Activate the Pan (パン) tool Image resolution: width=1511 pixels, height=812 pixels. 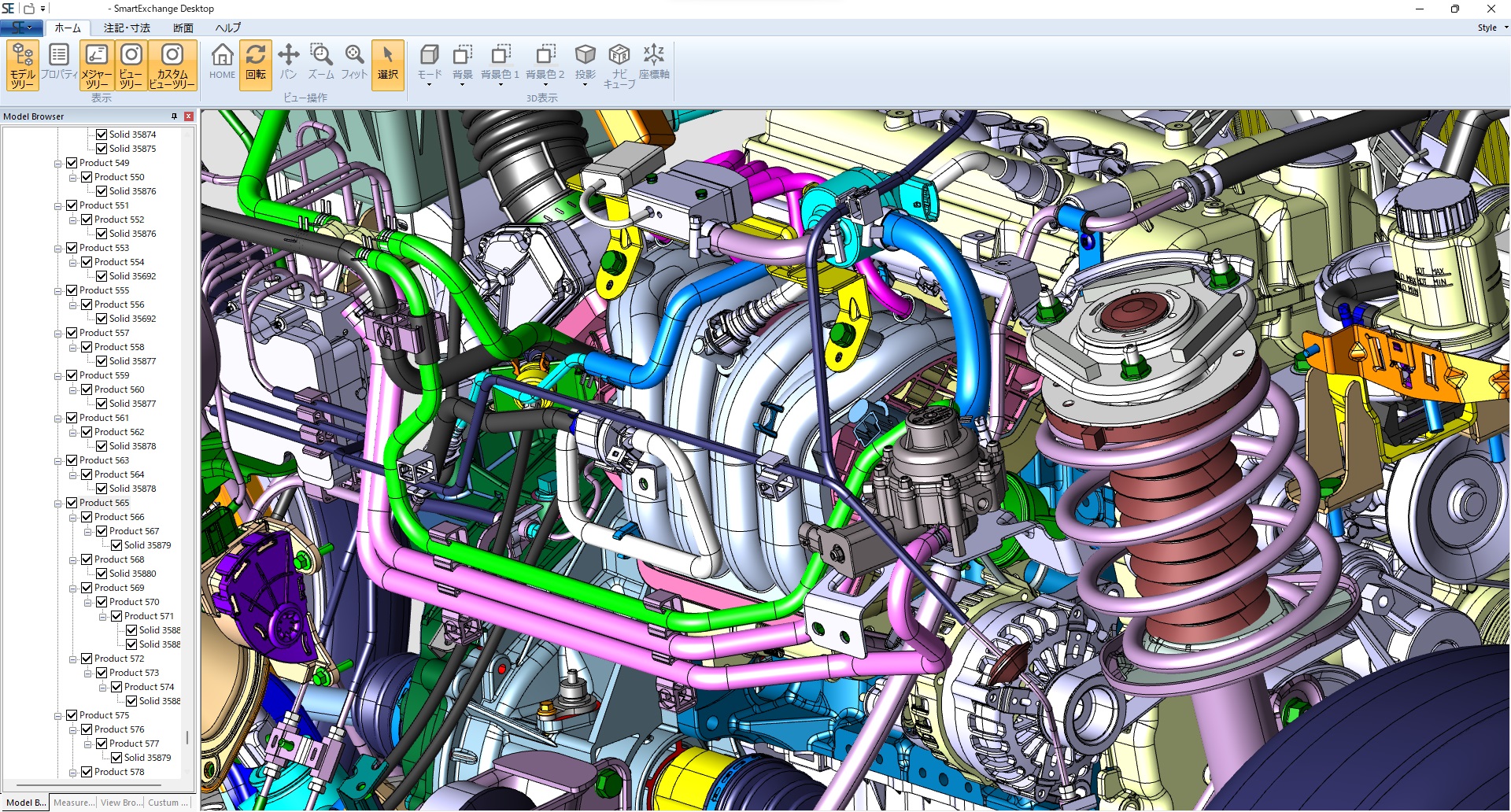click(x=289, y=62)
